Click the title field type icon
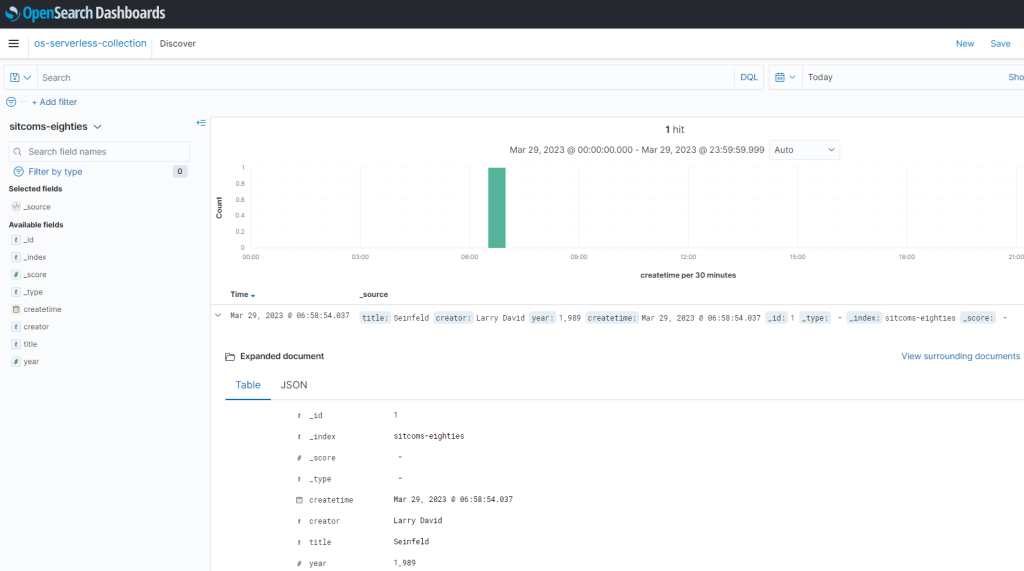The height and width of the screenshot is (571, 1024). pyautogui.click(x=16, y=344)
